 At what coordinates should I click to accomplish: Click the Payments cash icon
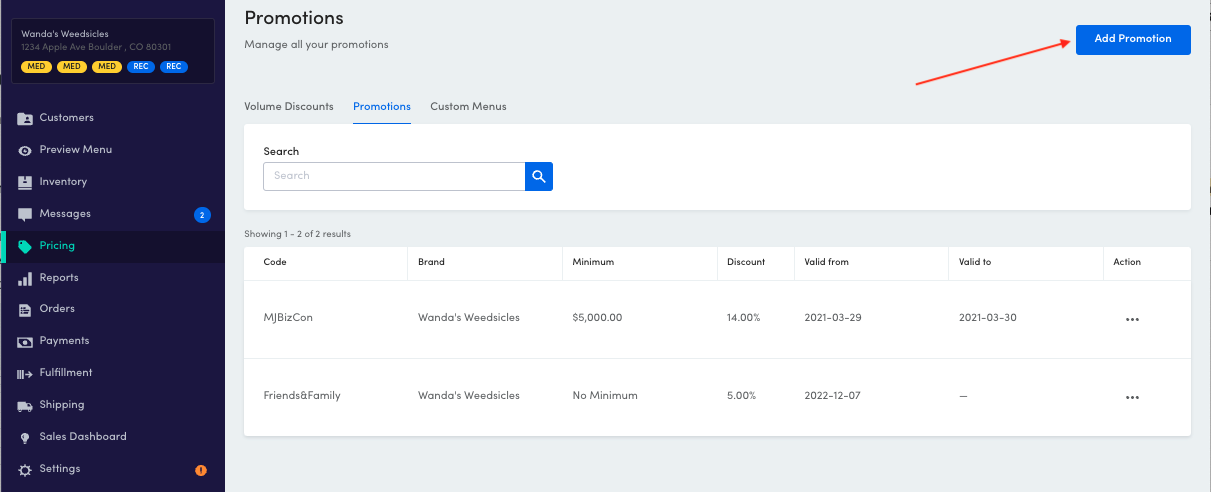pyautogui.click(x=25, y=341)
